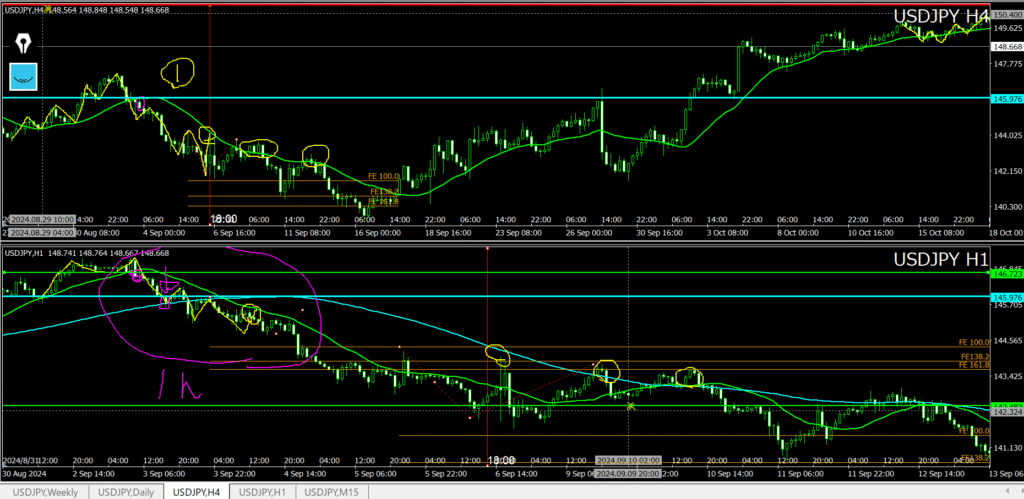Select the cyan horizontal line on H4 chart
The width and height of the screenshot is (1024, 499).
[x=500, y=98]
